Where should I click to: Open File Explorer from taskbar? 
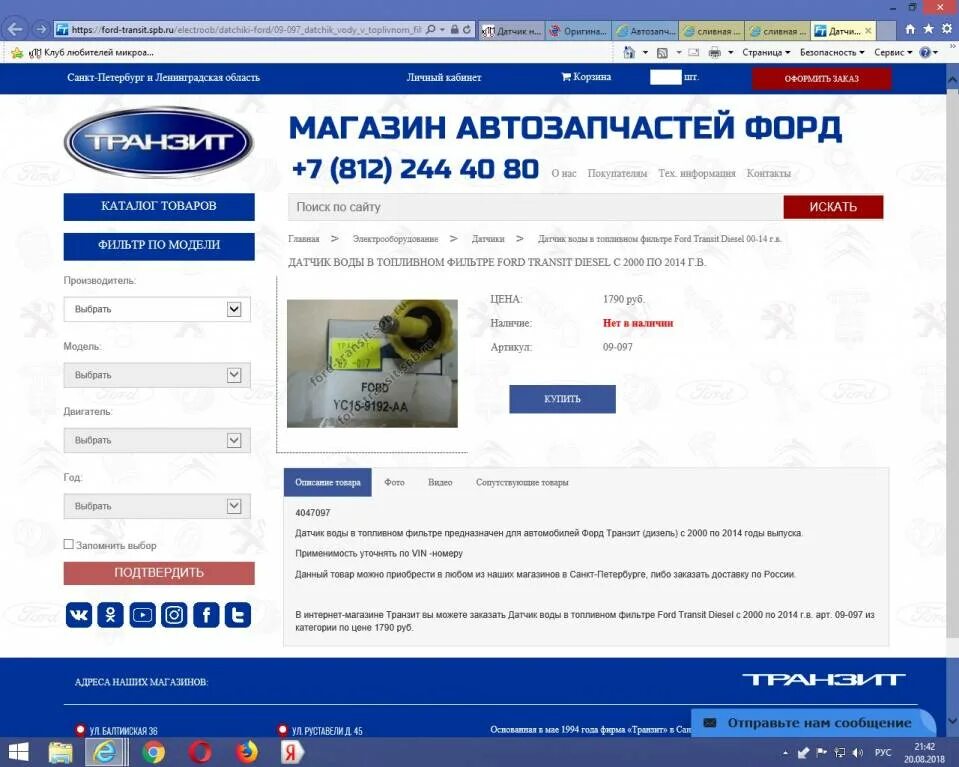coord(61,752)
